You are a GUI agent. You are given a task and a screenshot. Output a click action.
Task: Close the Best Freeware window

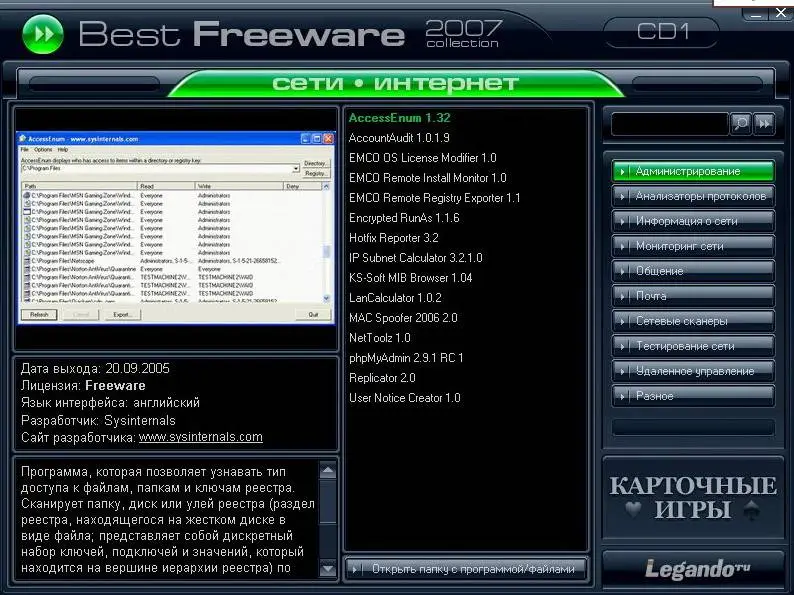coord(781,14)
